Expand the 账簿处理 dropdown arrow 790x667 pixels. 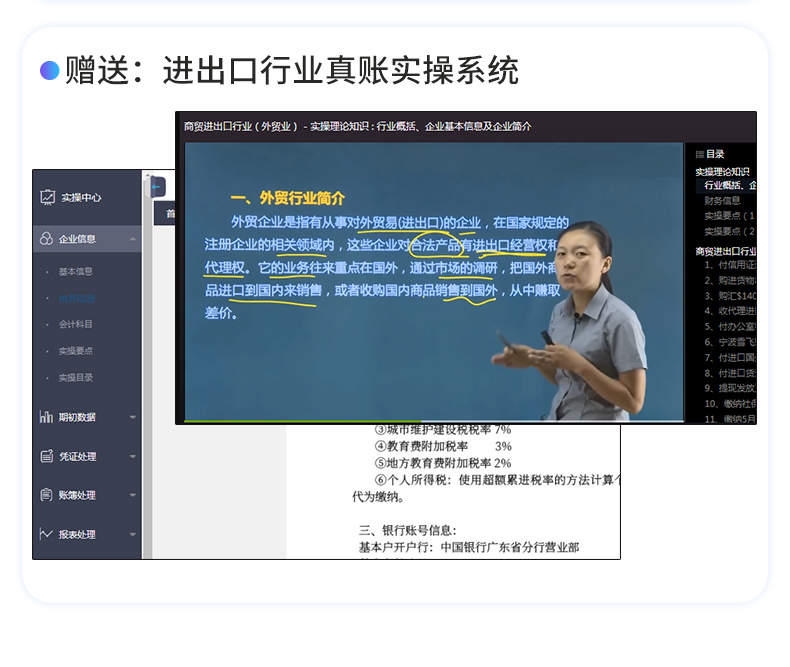click(x=133, y=496)
